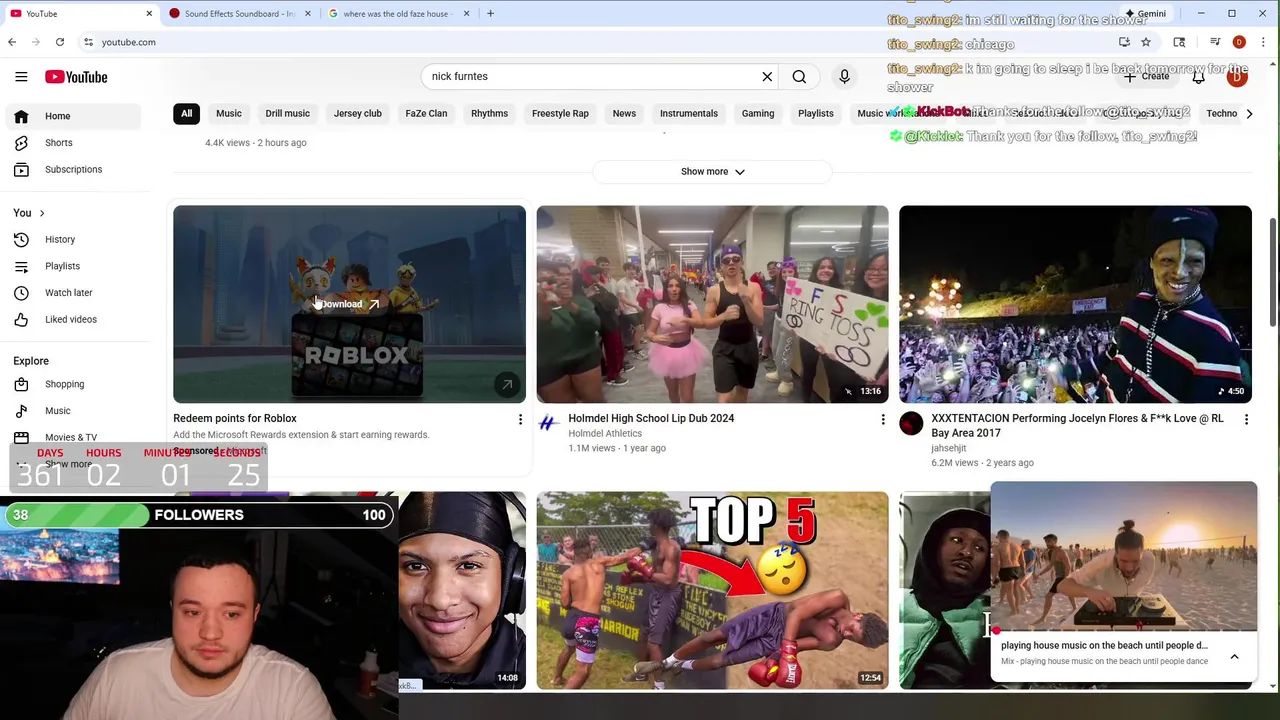Image resolution: width=1280 pixels, height=720 pixels.
Task: Click the magnifier search button
Action: click(799, 77)
